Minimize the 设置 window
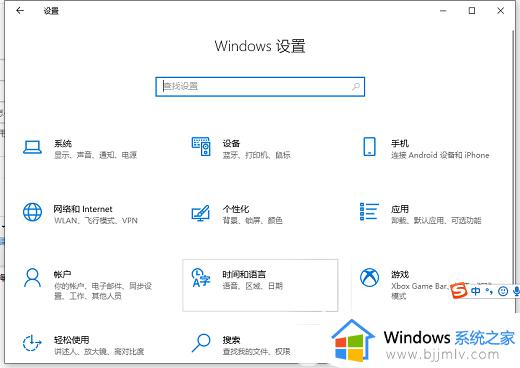The height and width of the screenshot is (368, 520). click(443, 11)
